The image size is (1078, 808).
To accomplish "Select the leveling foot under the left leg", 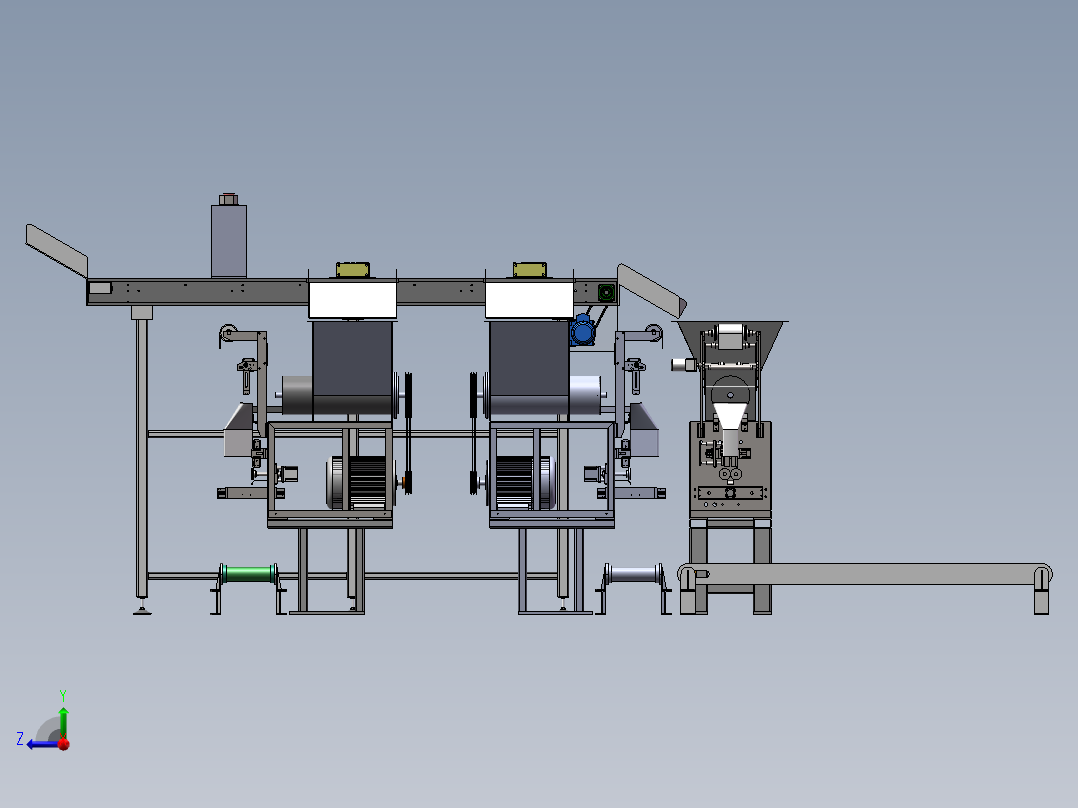I will (x=142, y=607).
